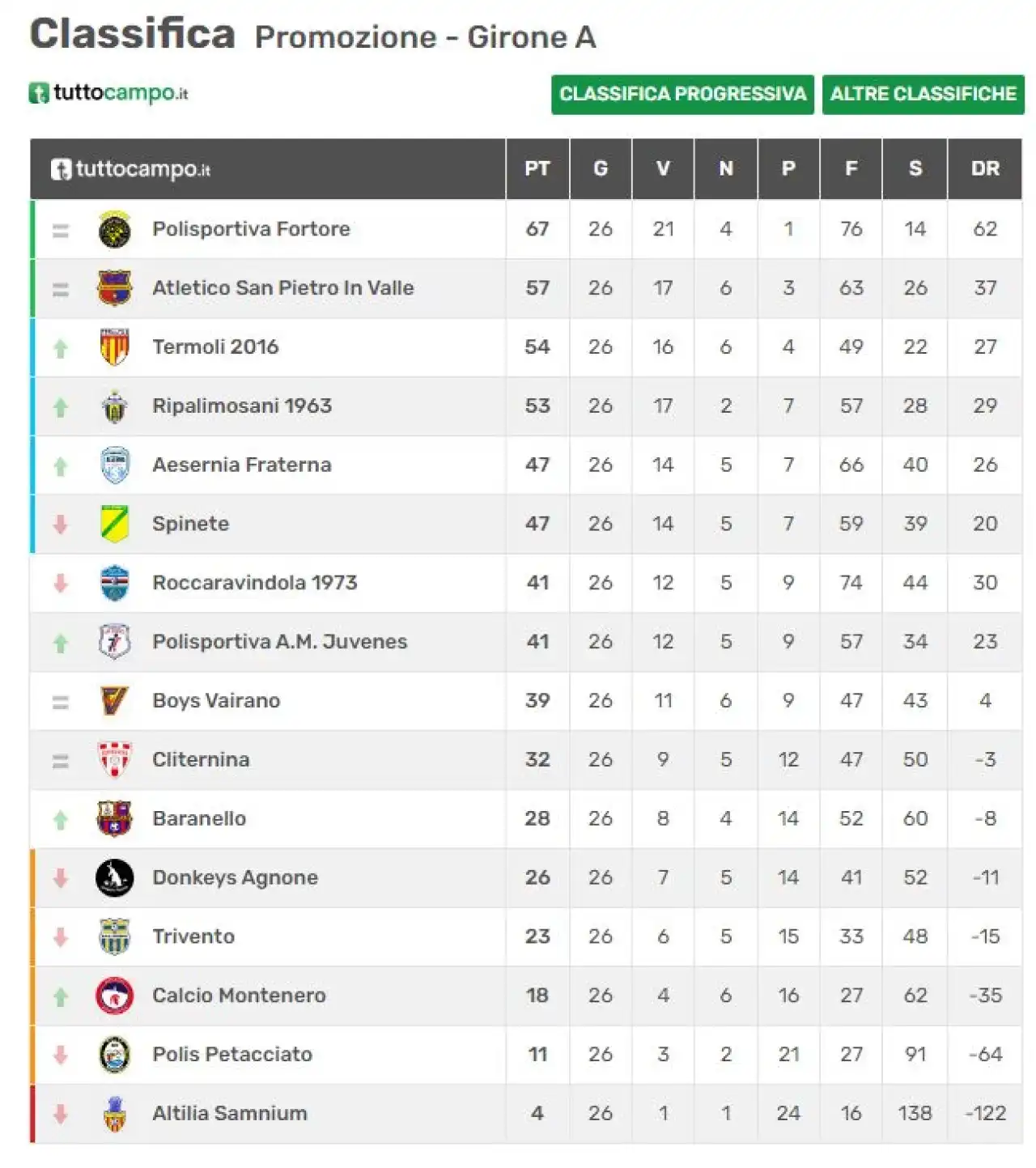The height and width of the screenshot is (1168, 1036).
Task: Open the Classifica Progressiva view
Action: 682,95
